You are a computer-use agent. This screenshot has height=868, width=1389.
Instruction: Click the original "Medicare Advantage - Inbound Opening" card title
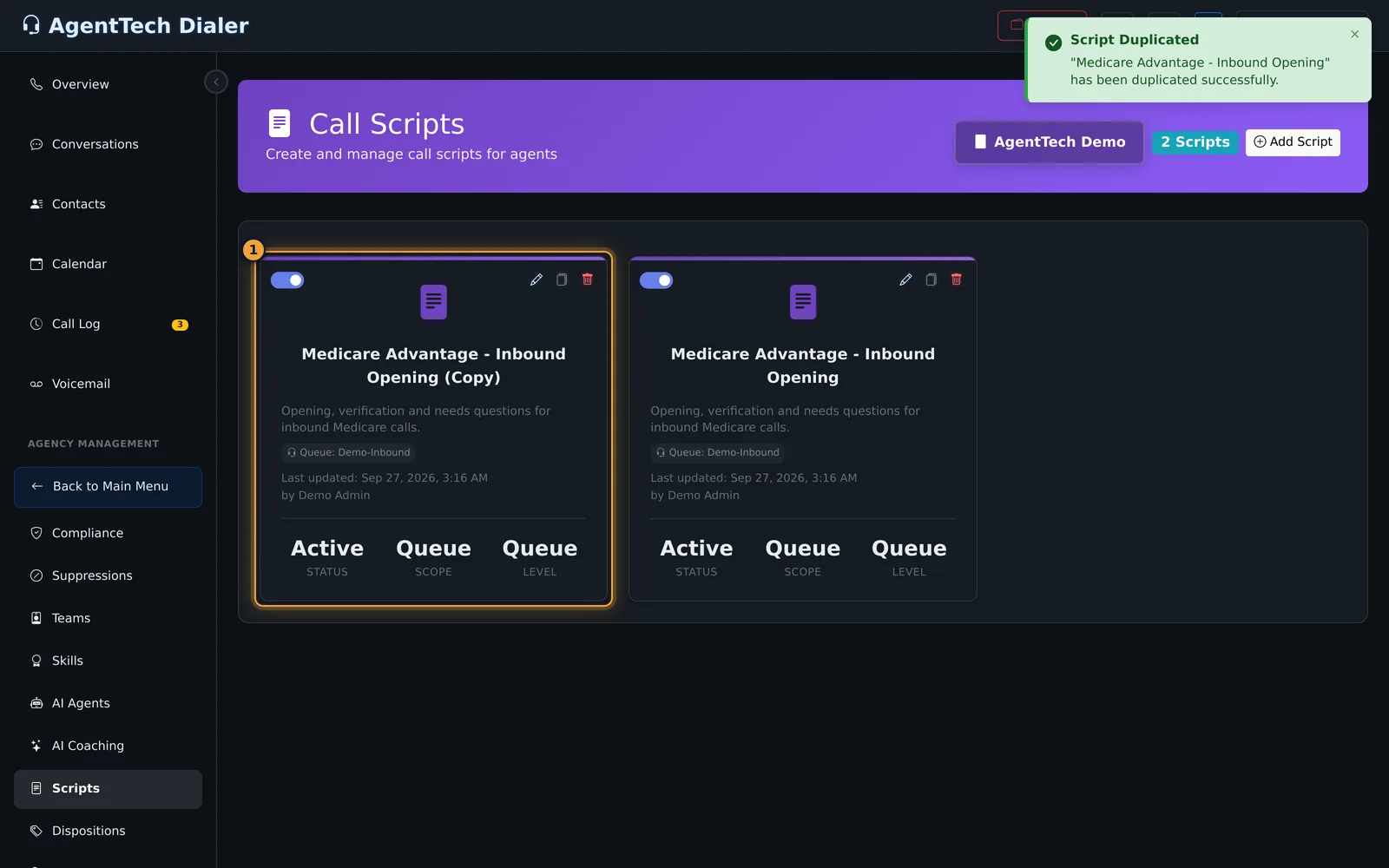pos(803,365)
